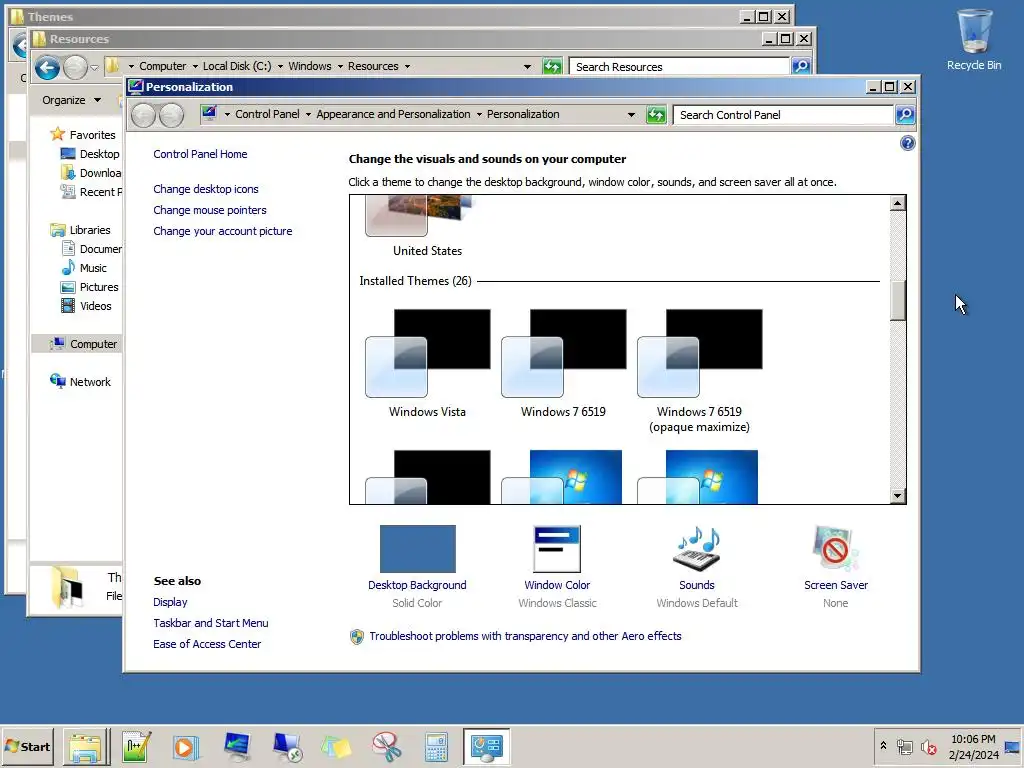This screenshot has width=1024, height=768.
Task: Launch Snipping Tool from the taskbar
Action: pos(387,747)
